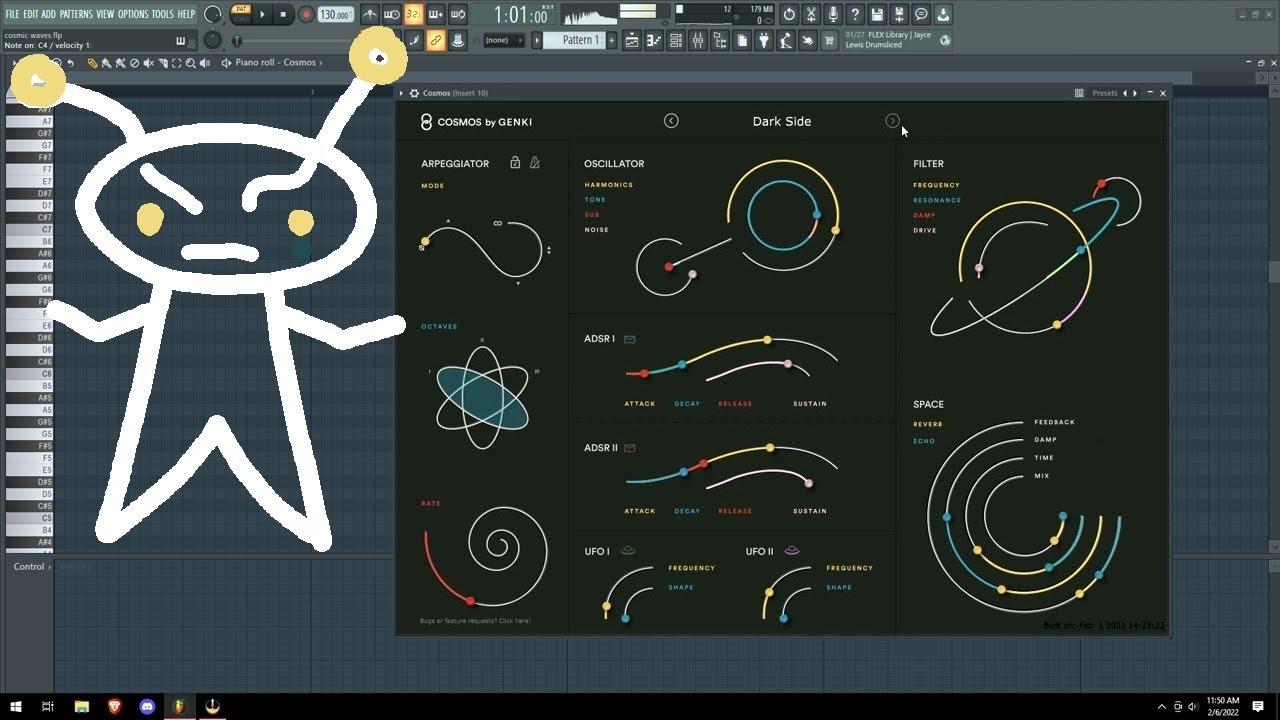Open the shopping cart content library
The height and width of the screenshot is (720, 1280).
pyautogui.click(x=829, y=40)
